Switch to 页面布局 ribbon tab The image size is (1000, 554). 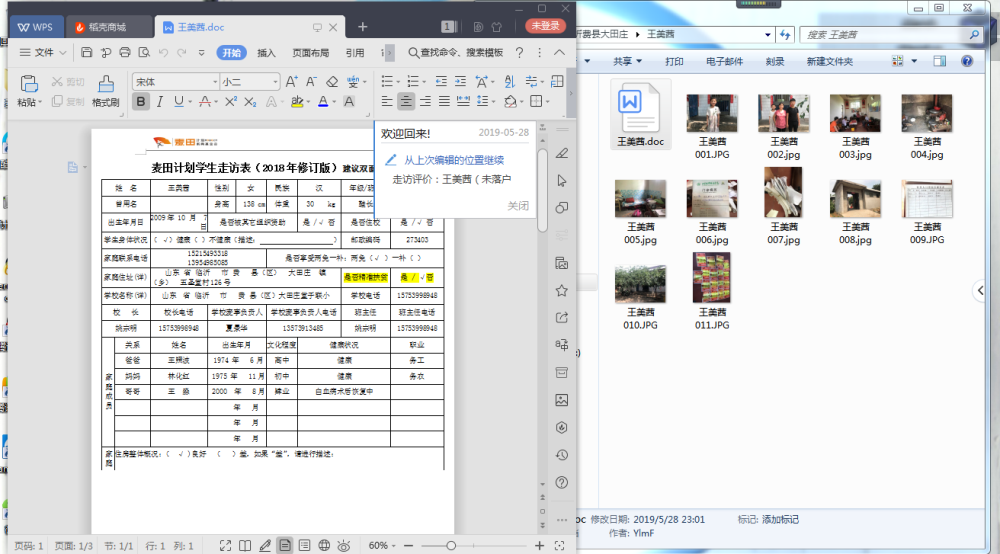(311, 52)
